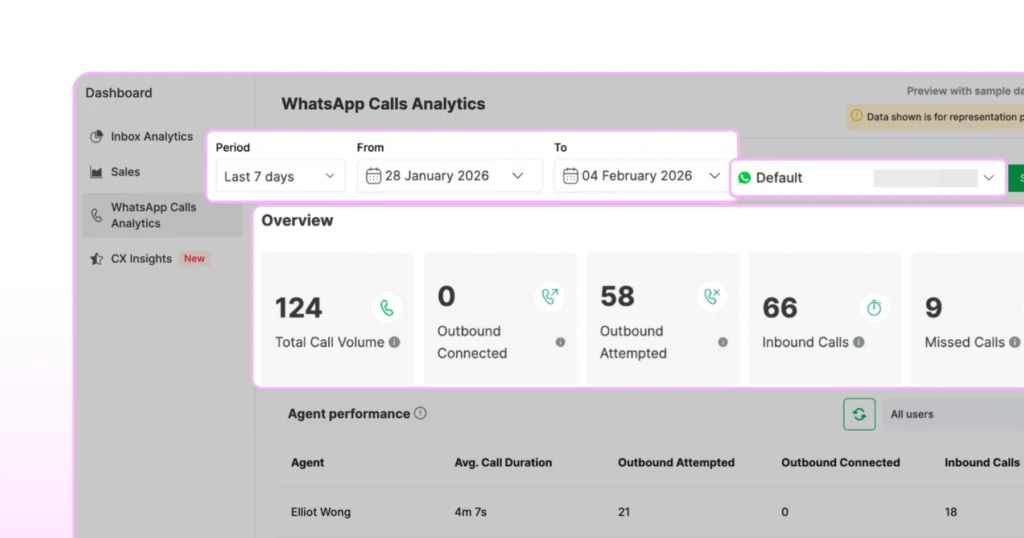Click the CX Insights star icon
Image resolution: width=1024 pixels, height=538 pixels.
click(97, 259)
